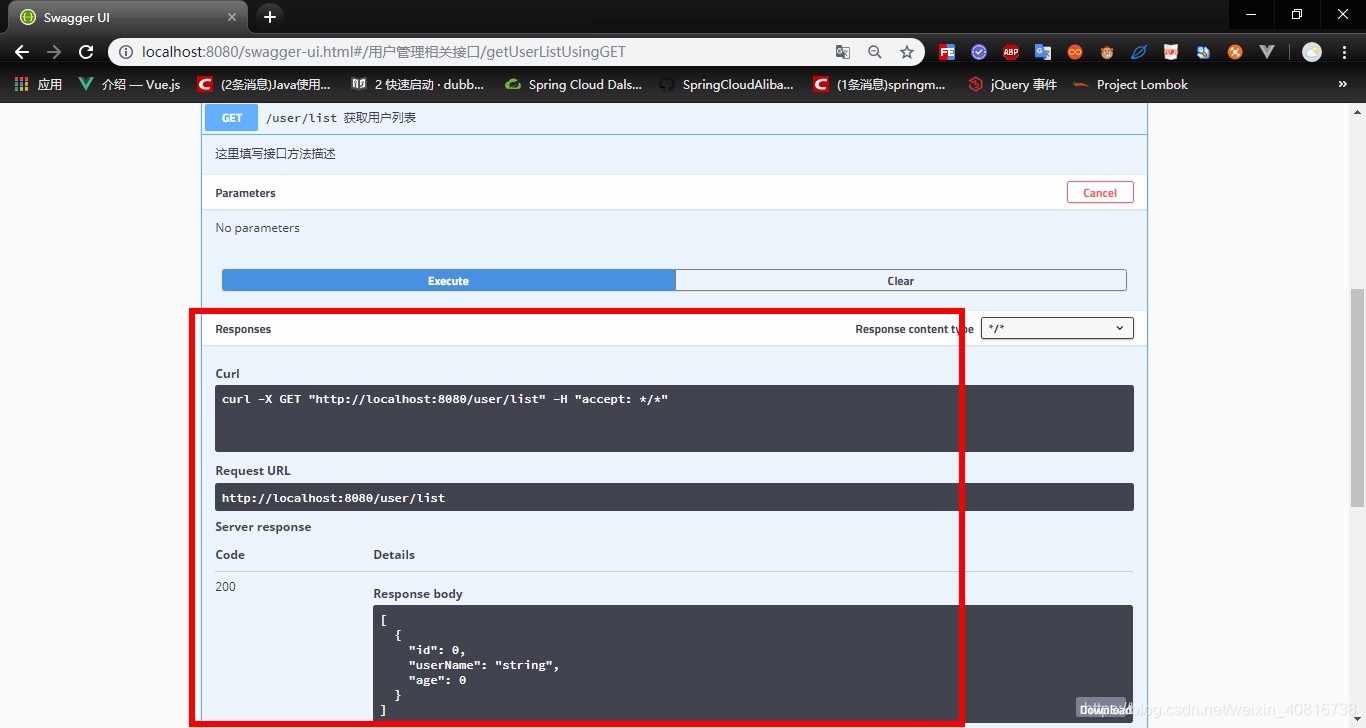Open the SpringCloudAlibaba bookmark
1366x728 pixels.
tap(727, 85)
